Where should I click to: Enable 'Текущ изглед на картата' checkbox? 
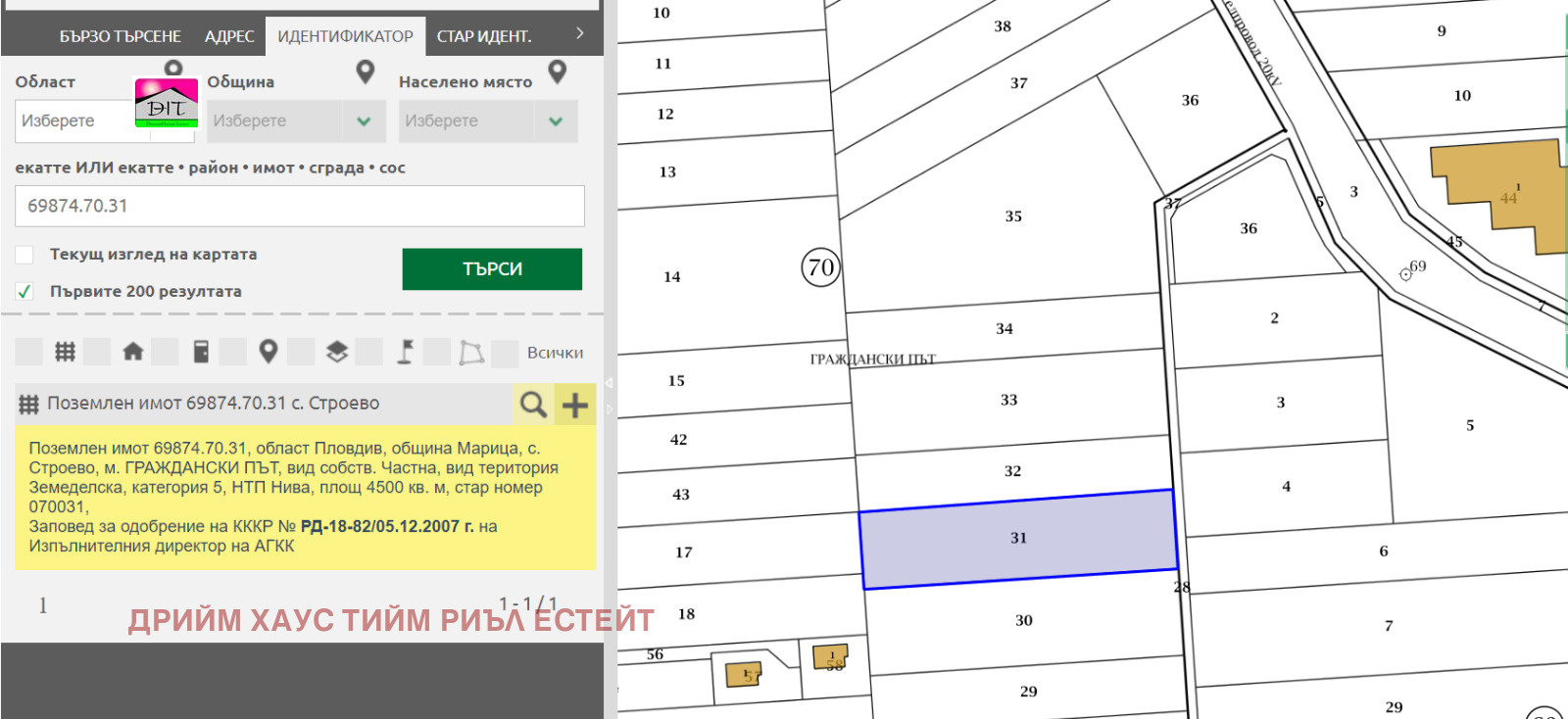pos(24,255)
